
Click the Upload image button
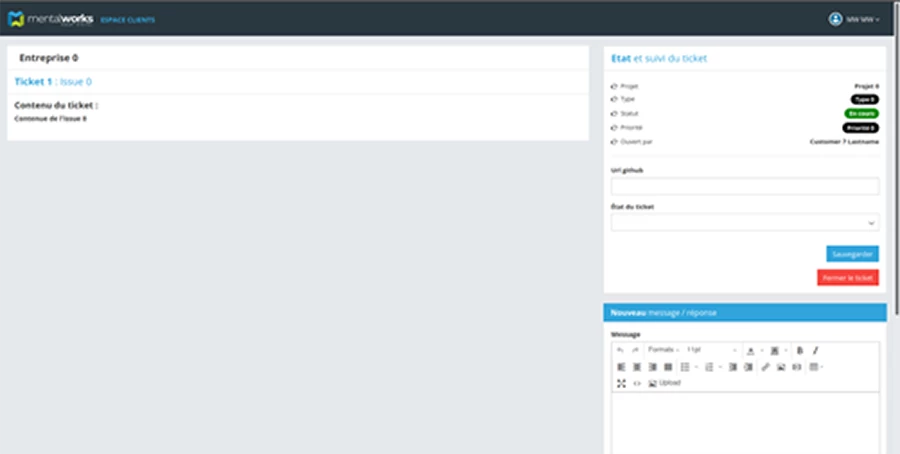tap(665, 383)
